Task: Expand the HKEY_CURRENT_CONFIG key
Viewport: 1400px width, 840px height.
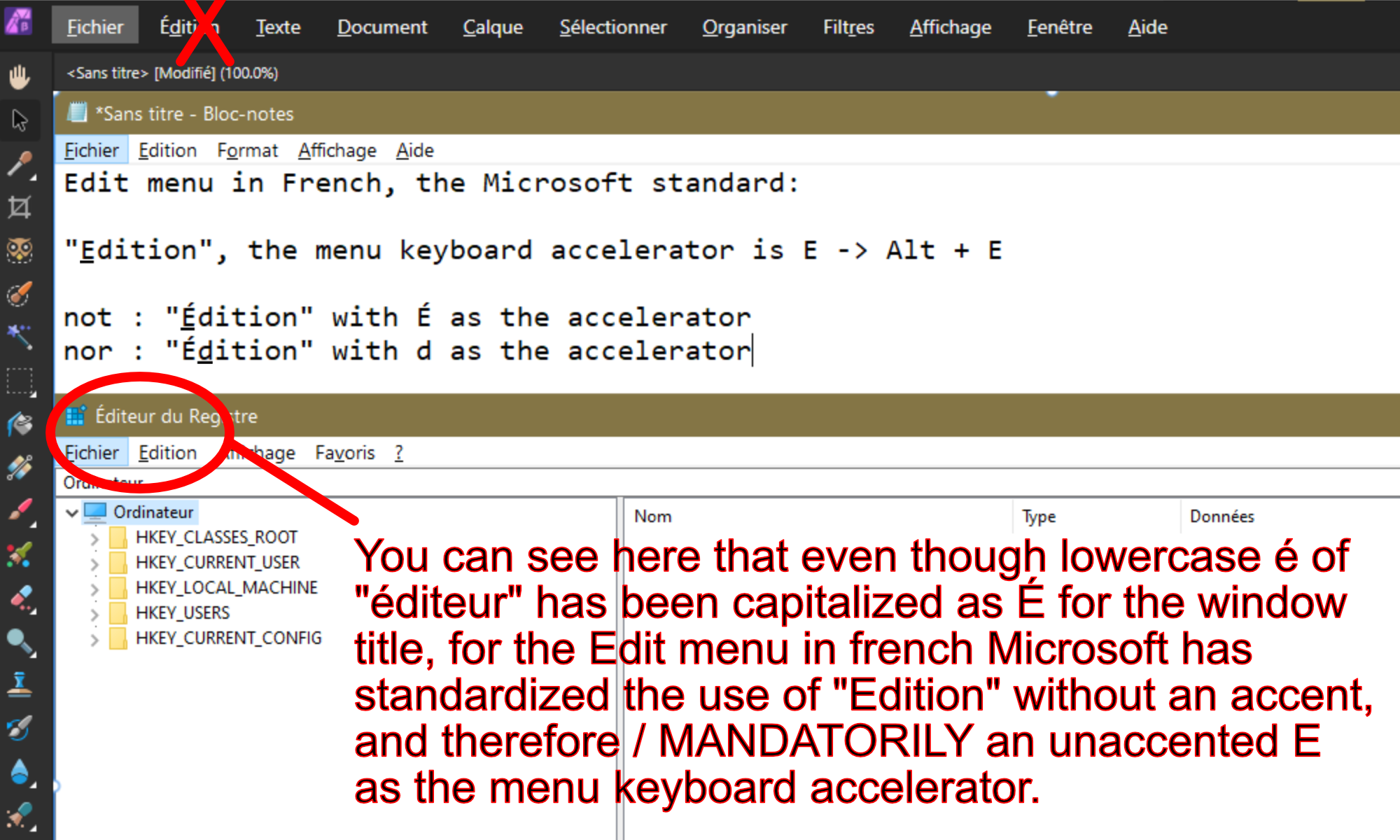Action: pyautogui.click(x=94, y=639)
